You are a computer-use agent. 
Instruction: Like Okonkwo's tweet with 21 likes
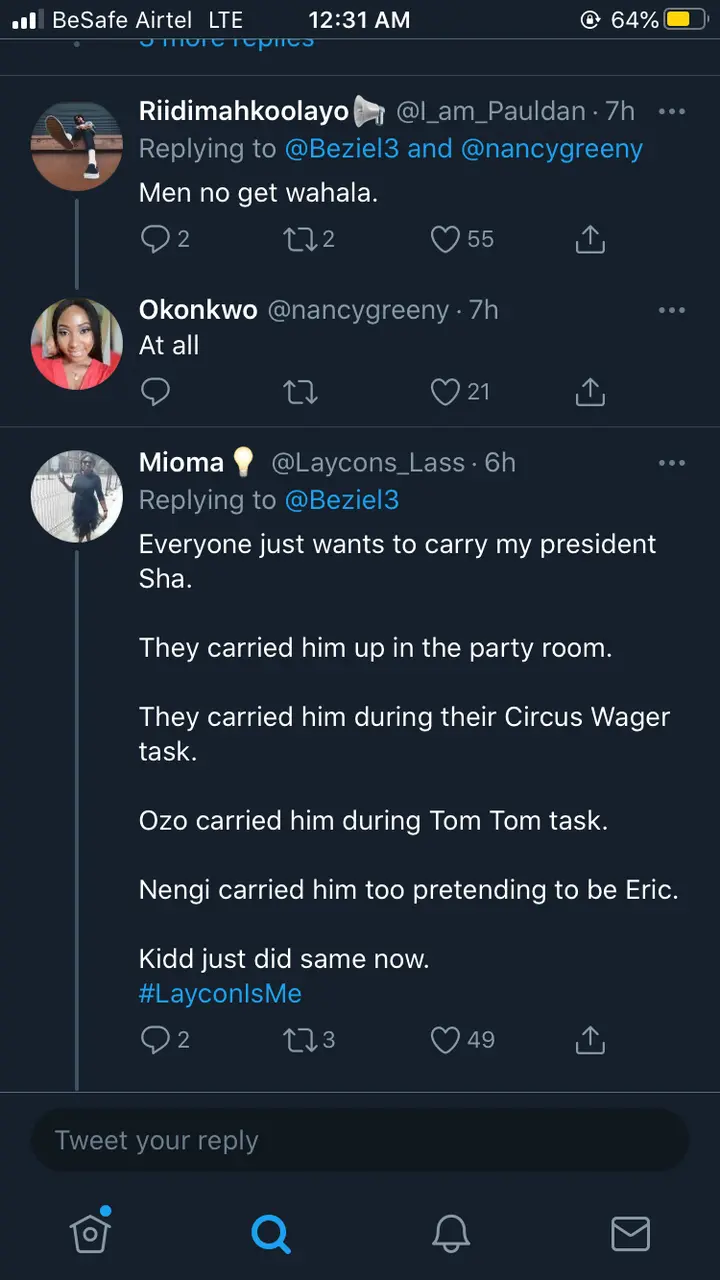pyautogui.click(x=446, y=392)
